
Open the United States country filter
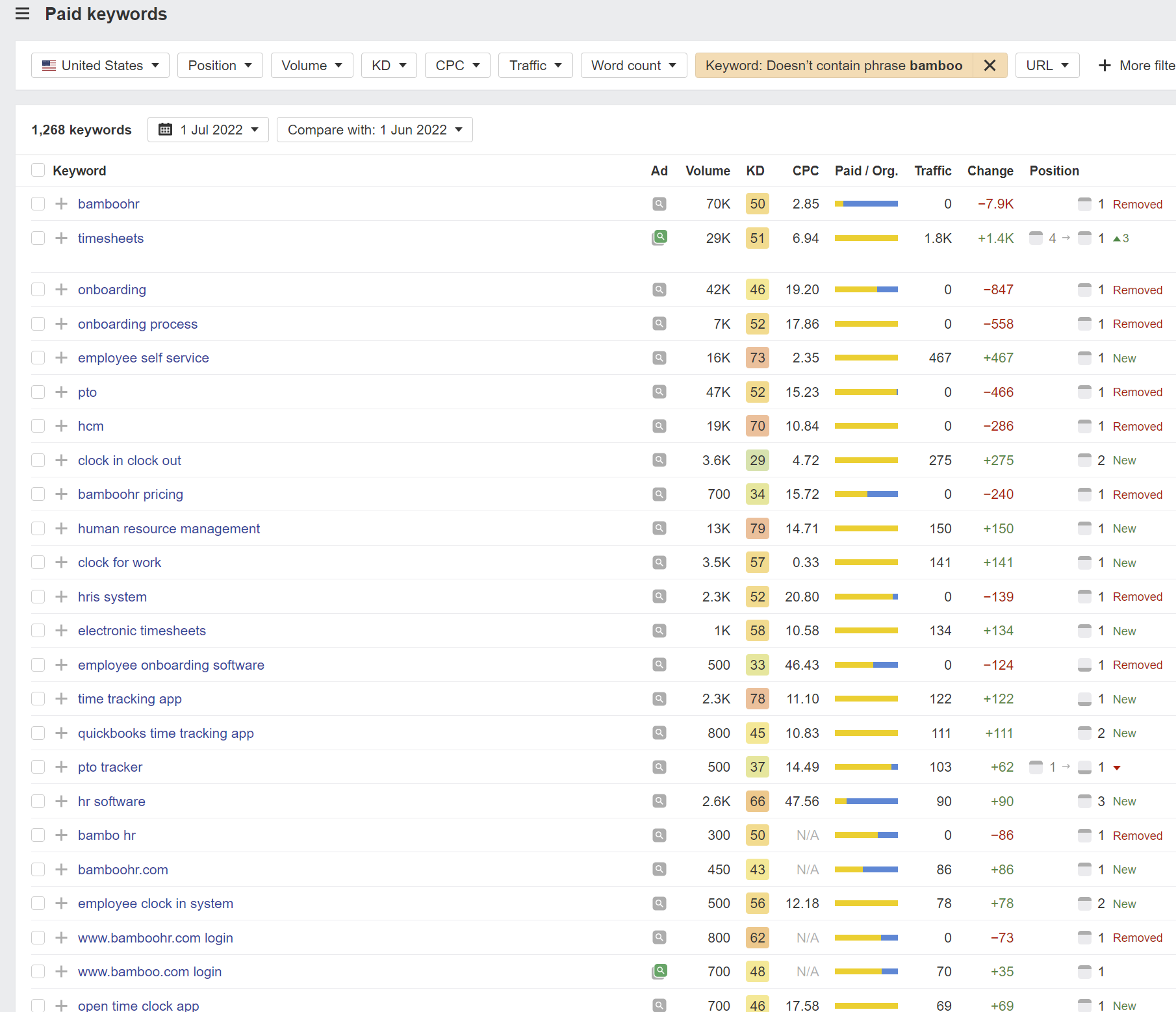100,65
